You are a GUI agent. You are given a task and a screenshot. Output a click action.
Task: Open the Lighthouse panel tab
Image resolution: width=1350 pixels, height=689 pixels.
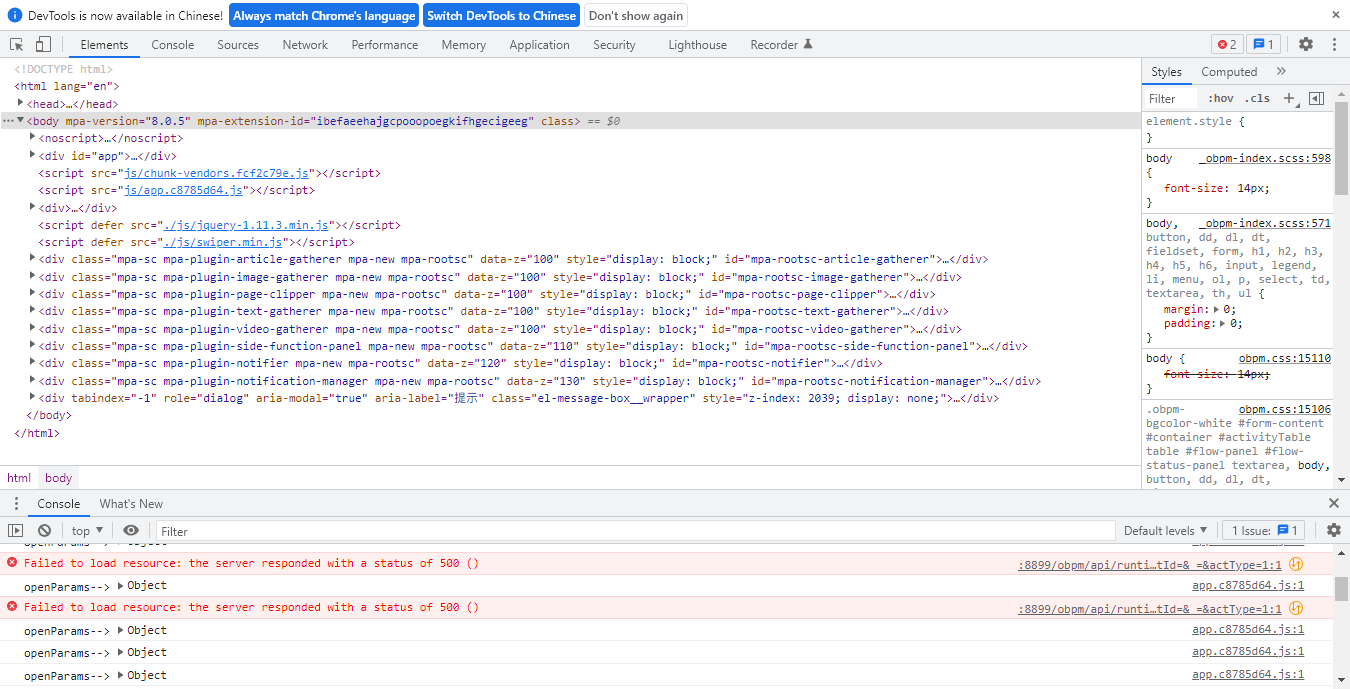[698, 45]
